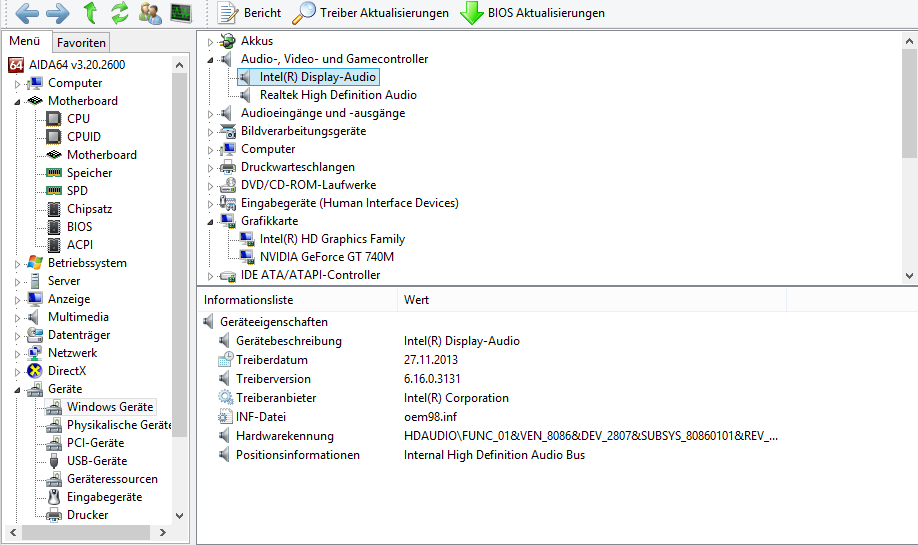
Task: Collapse the Geräte node
Action: (x=17, y=390)
